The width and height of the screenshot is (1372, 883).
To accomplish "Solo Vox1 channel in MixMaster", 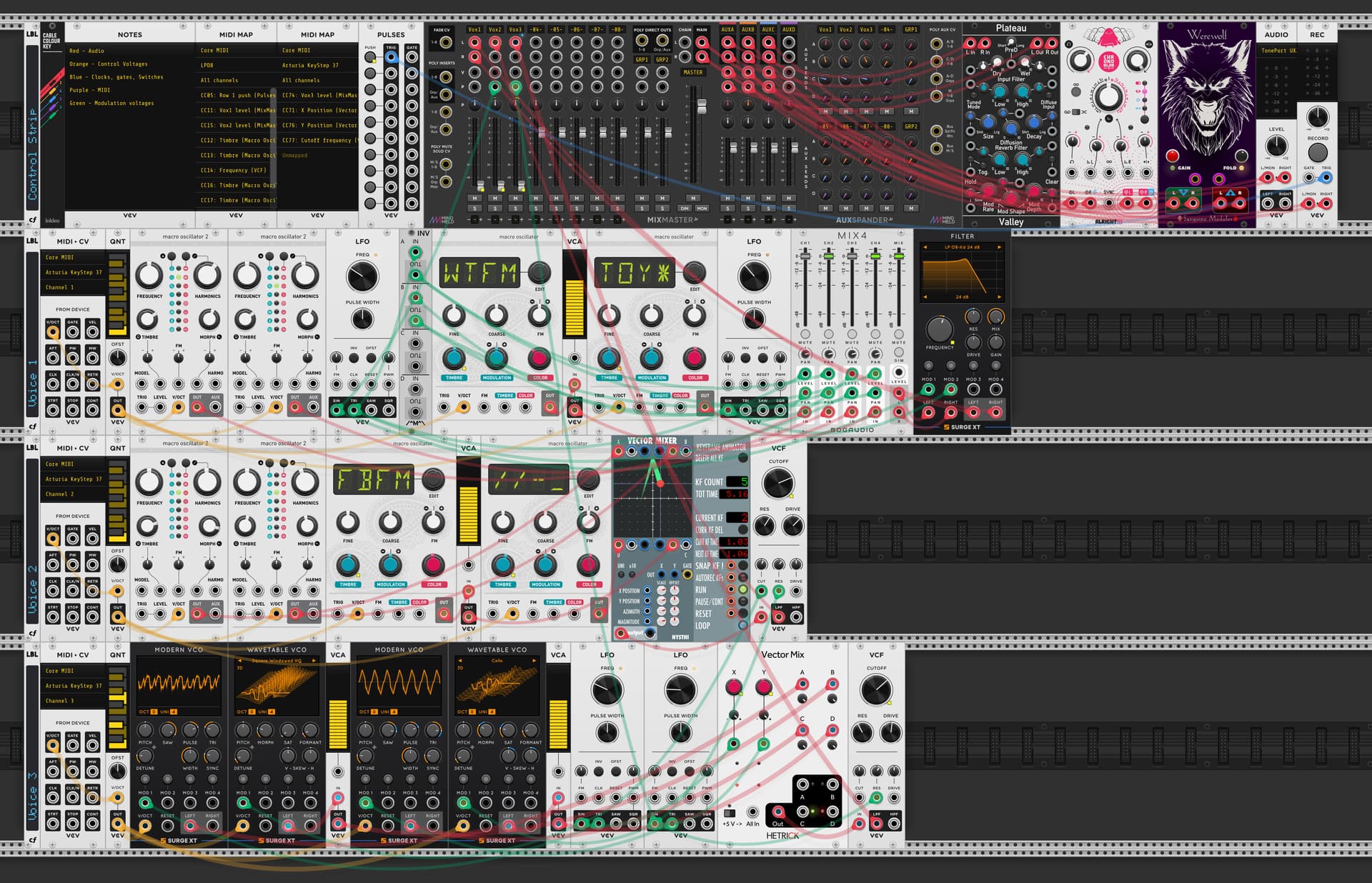I will tap(474, 209).
